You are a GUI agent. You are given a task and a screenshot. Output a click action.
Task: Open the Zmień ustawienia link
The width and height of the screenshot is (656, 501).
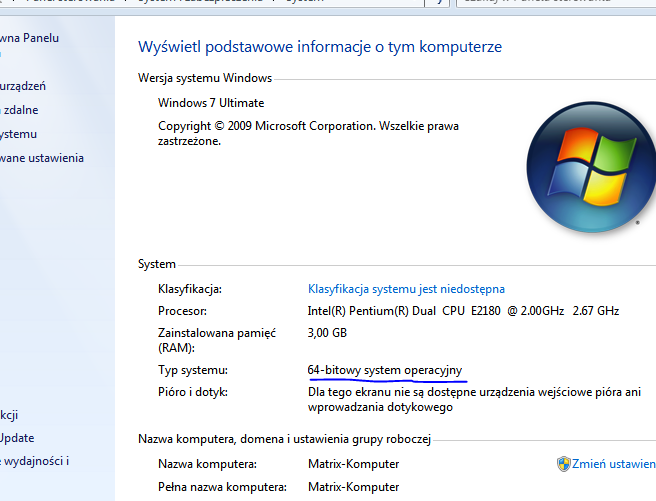coord(614,464)
